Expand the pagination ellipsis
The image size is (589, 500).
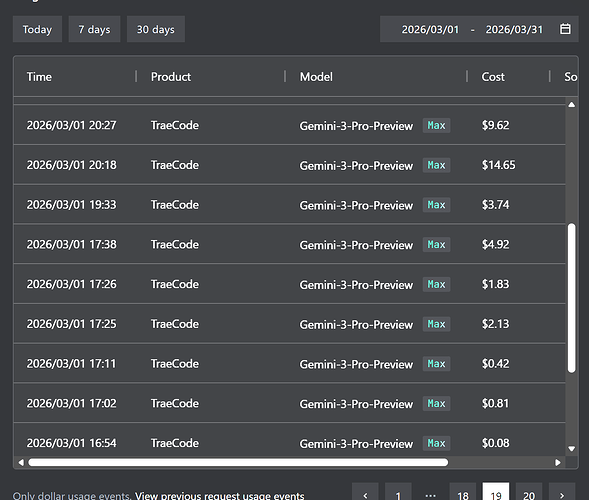pyautogui.click(x=430, y=495)
